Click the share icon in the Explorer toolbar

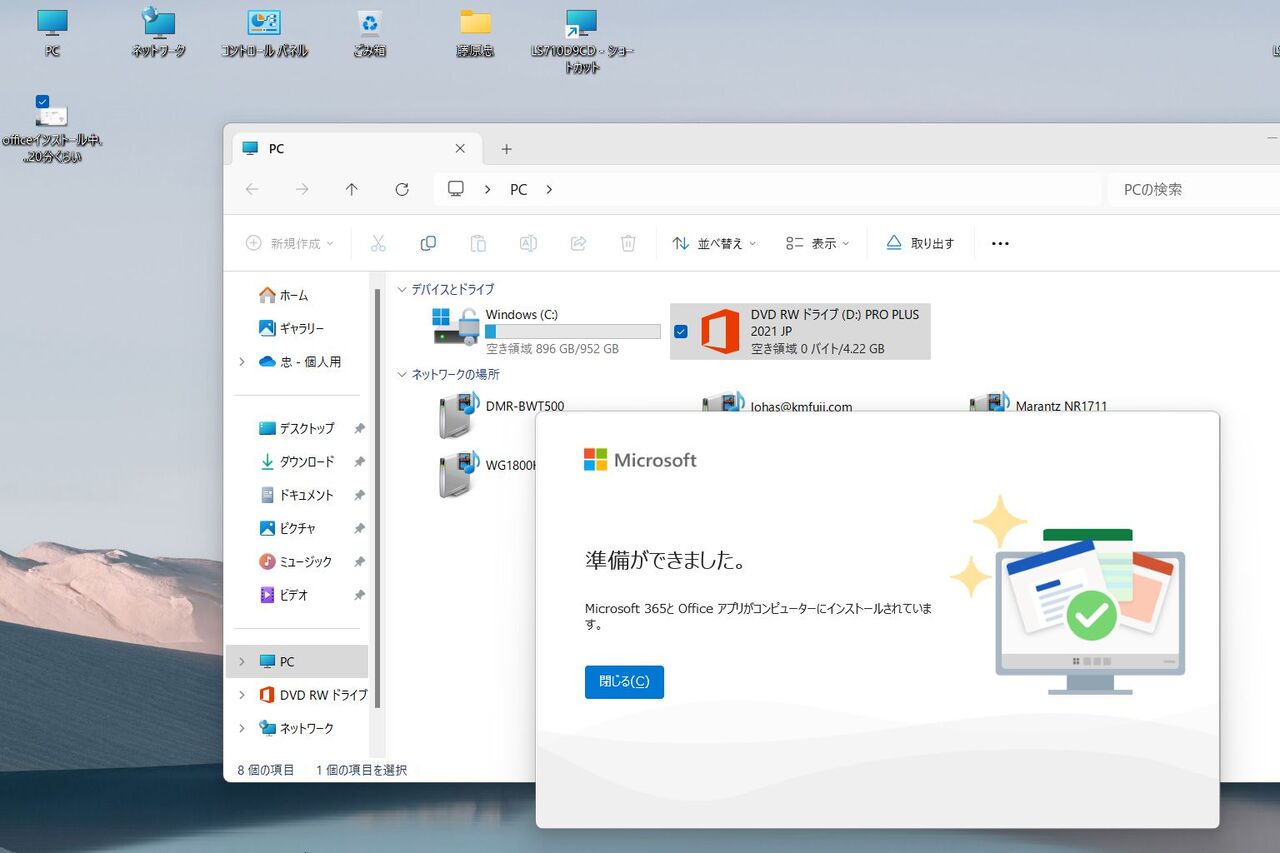pos(578,243)
